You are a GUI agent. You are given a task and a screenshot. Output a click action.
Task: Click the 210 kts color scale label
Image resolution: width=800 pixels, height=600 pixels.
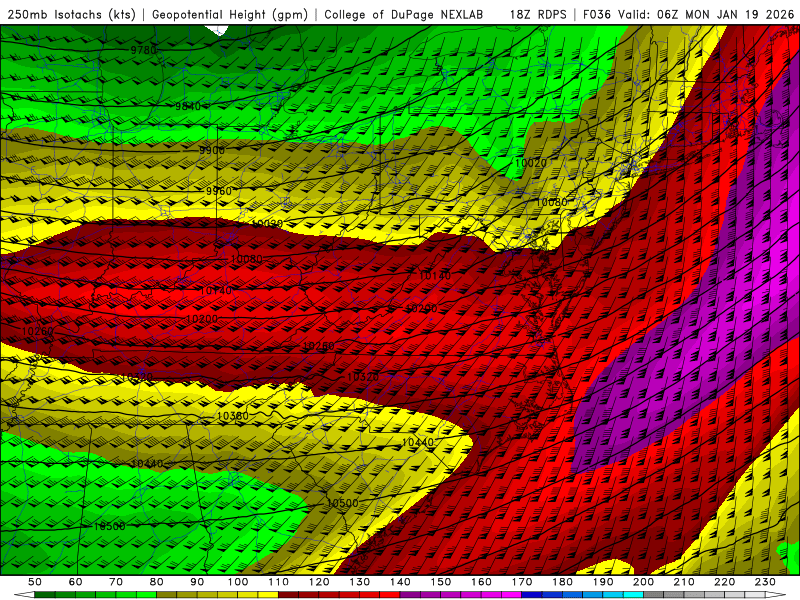684,582
